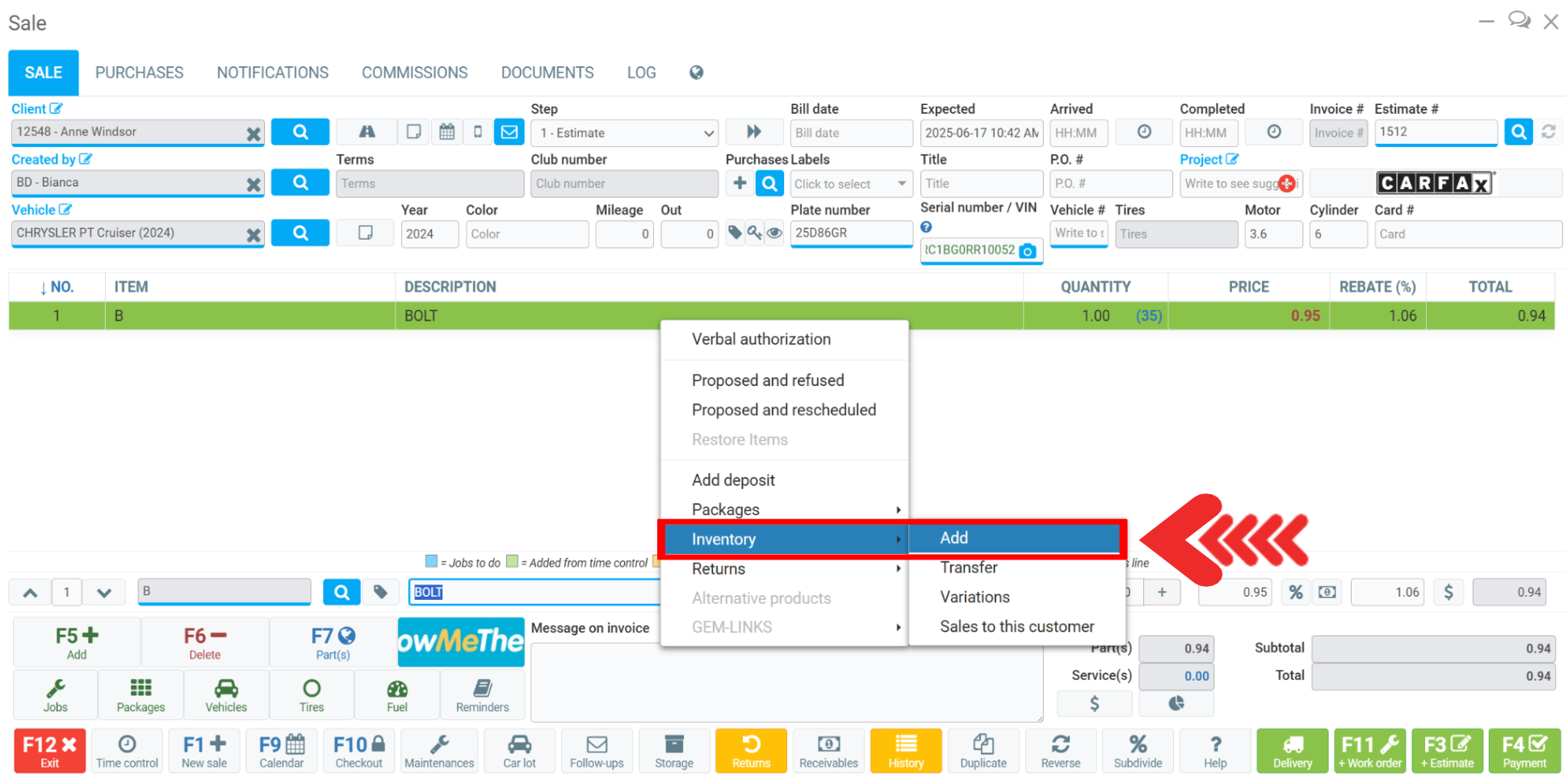
Task: Open the Labels 'Click to select' dropdown
Action: (849, 184)
